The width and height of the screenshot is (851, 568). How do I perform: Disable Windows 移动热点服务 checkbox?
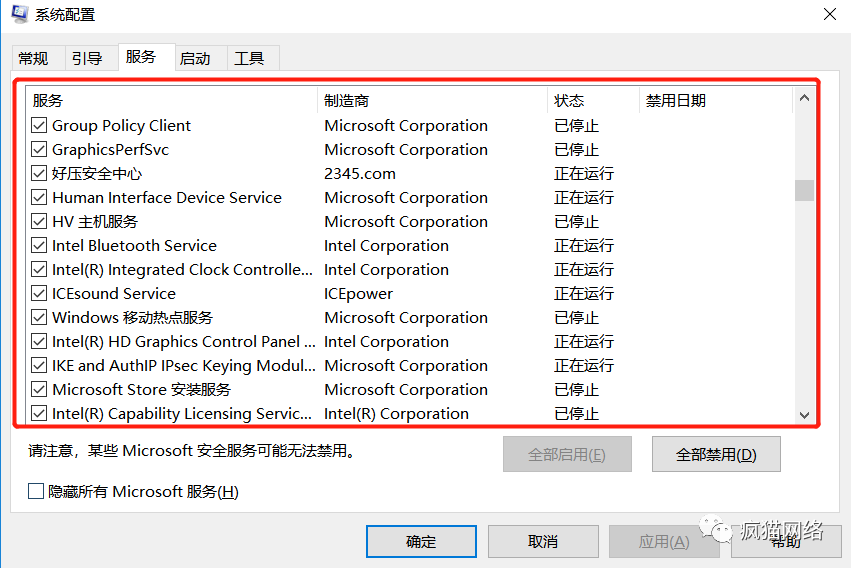click(x=39, y=317)
